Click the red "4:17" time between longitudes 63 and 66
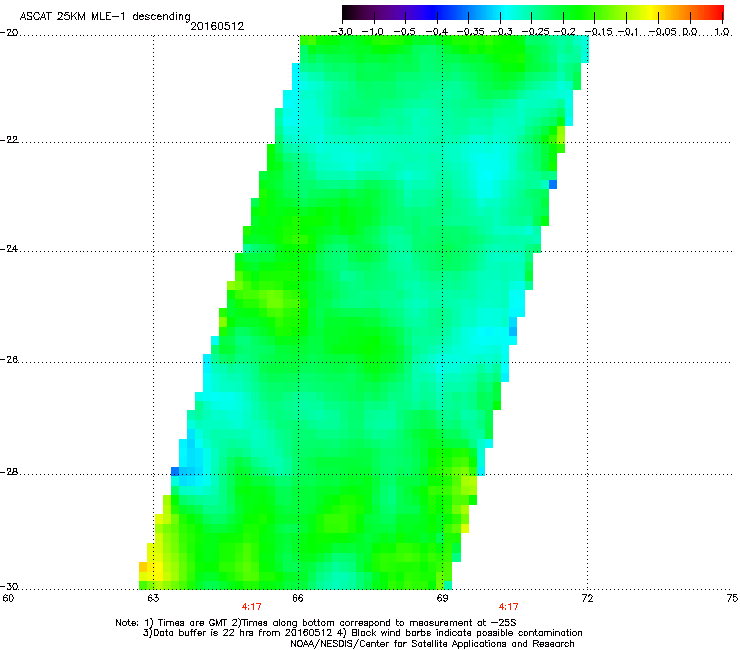The width and height of the screenshot is (740, 650). [x=252, y=607]
